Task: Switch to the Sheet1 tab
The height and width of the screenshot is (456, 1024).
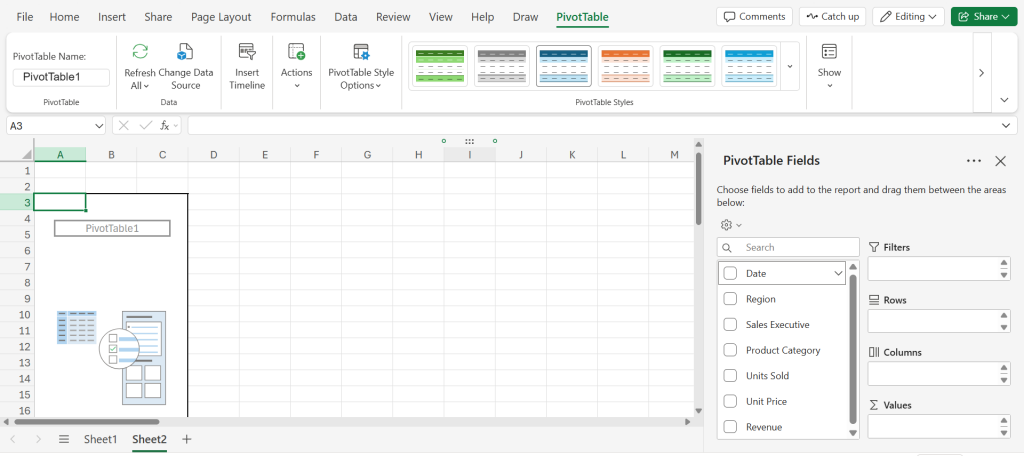Action: pos(100,439)
